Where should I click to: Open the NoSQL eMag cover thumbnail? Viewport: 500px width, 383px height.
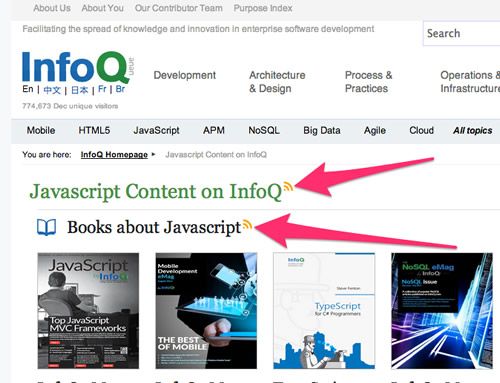[x=442, y=311]
